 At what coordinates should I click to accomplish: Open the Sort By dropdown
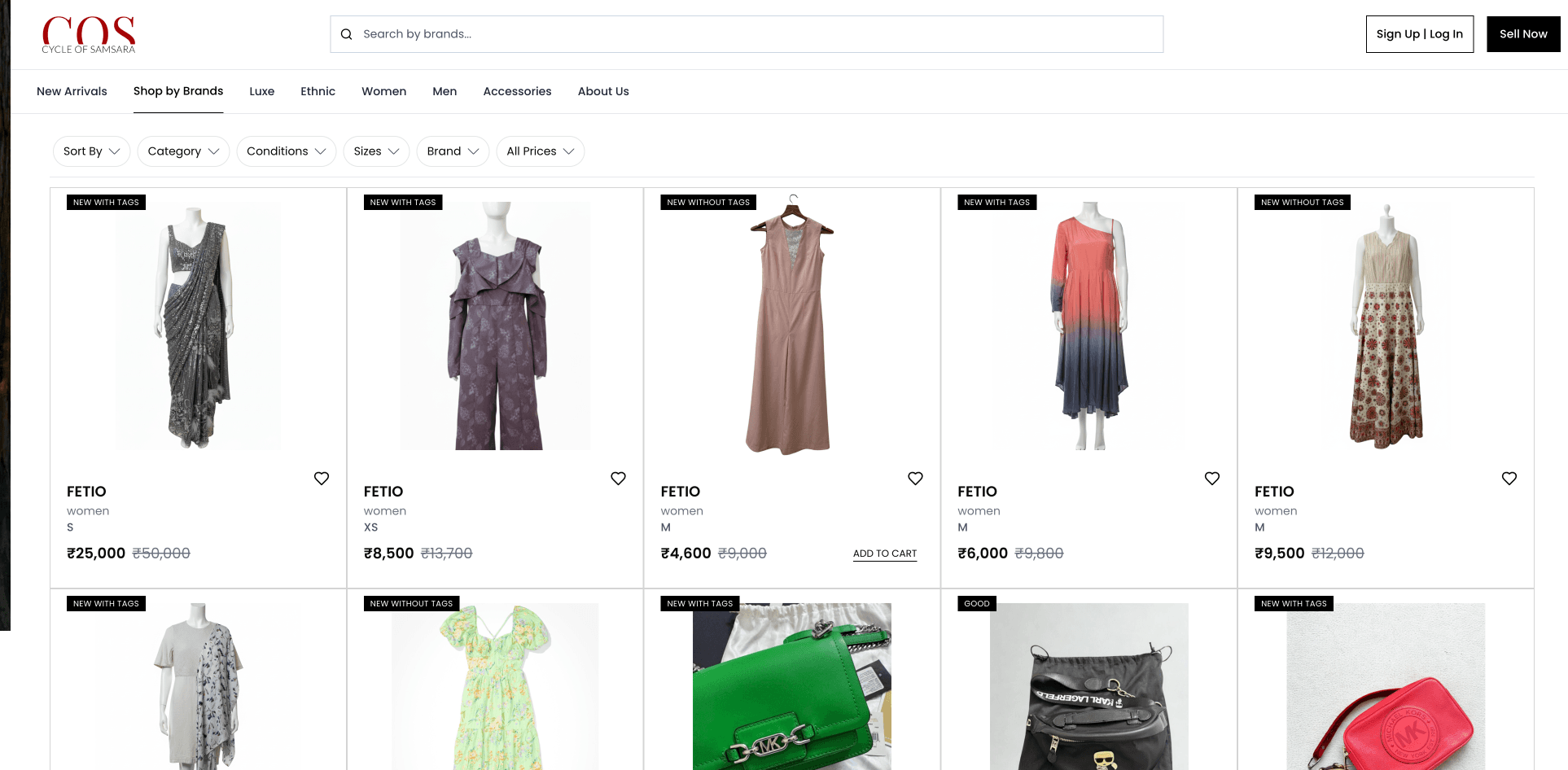91,151
